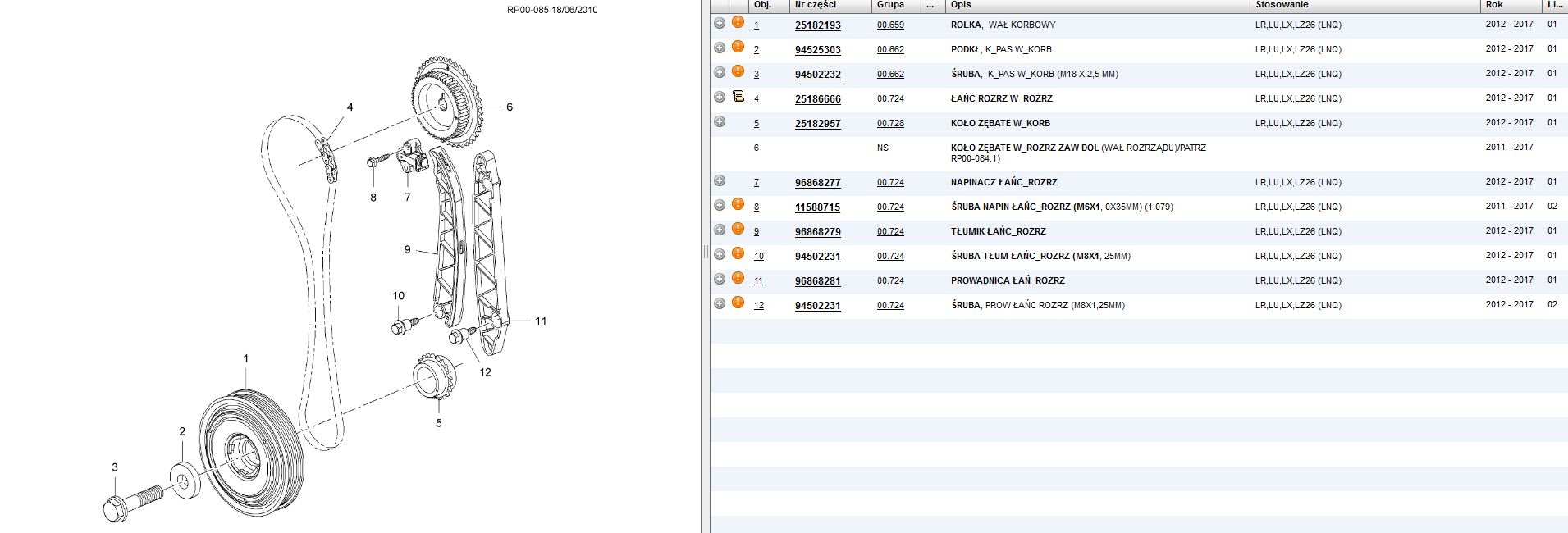Screen dimensions: 1568x533
Task: Open group link 00.659
Action: 890,25
